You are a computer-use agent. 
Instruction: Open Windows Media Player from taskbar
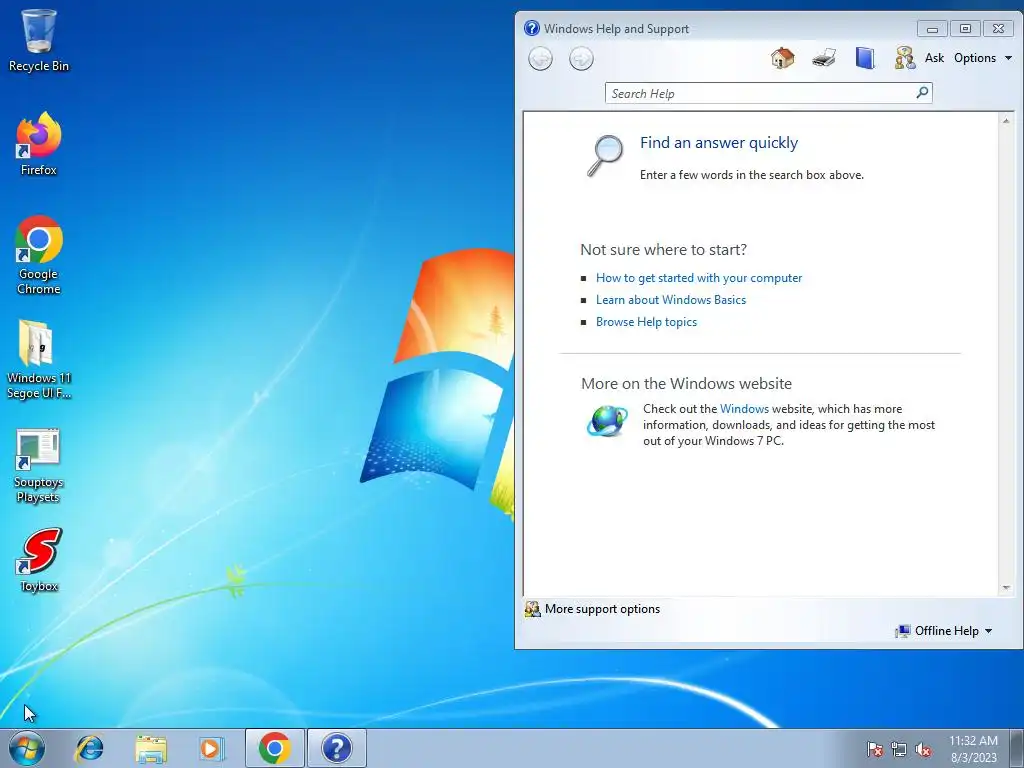pos(211,748)
